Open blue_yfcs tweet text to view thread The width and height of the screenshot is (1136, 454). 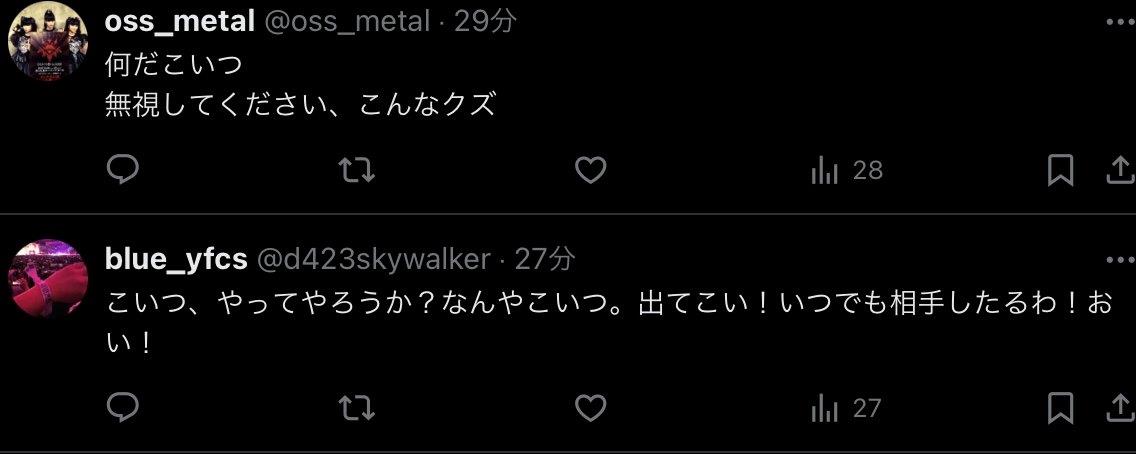pos(609,323)
